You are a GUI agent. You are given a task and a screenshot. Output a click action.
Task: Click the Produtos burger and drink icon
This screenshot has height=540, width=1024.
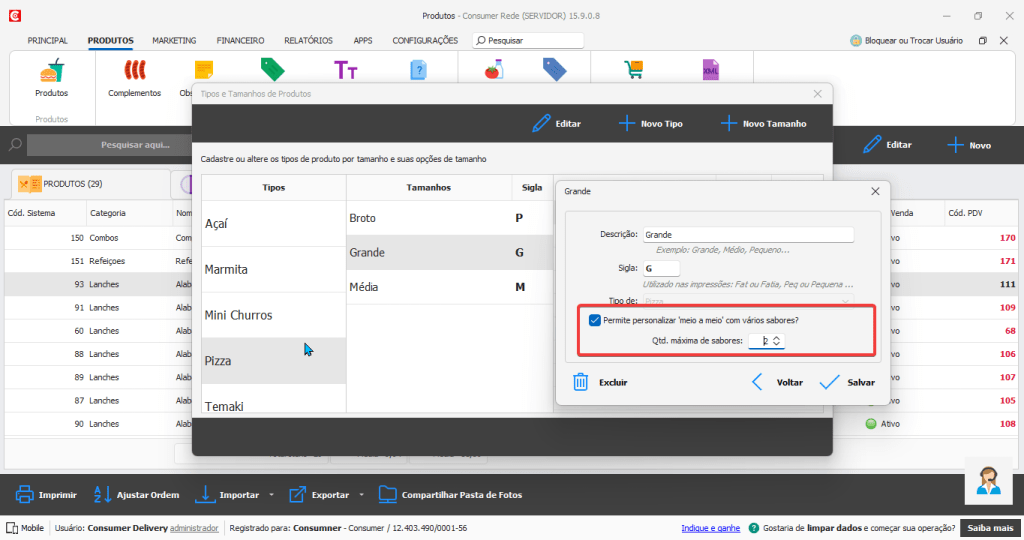pyautogui.click(x=51, y=71)
